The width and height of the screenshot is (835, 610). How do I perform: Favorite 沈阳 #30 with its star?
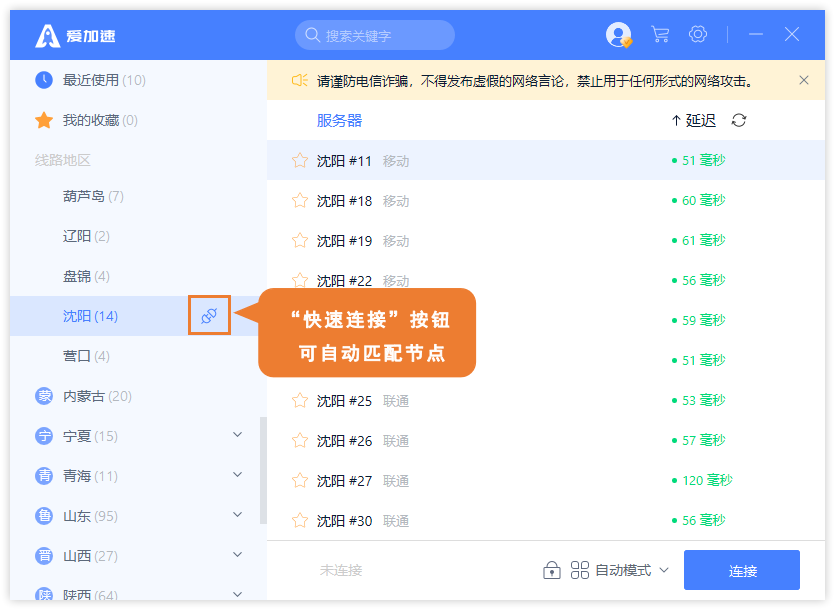[x=300, y=520]
